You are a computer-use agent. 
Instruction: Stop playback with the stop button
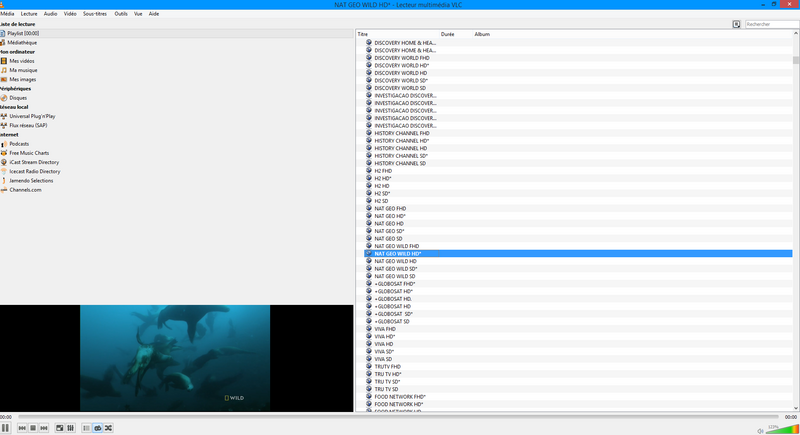pos(33,428)
